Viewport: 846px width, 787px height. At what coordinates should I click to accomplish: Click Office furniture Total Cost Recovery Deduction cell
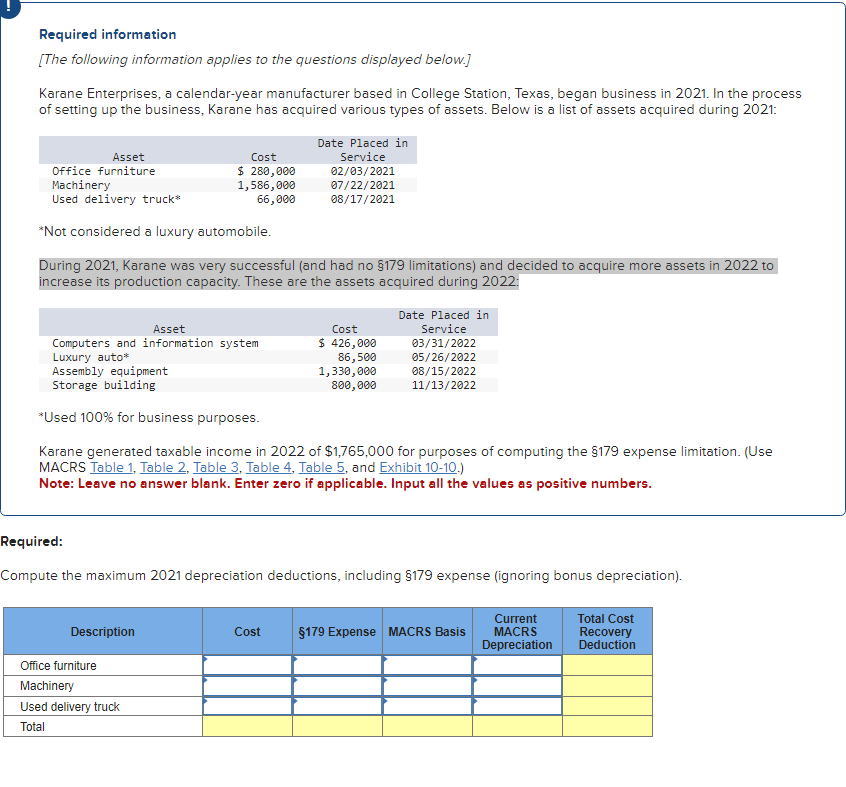[608, 665]
